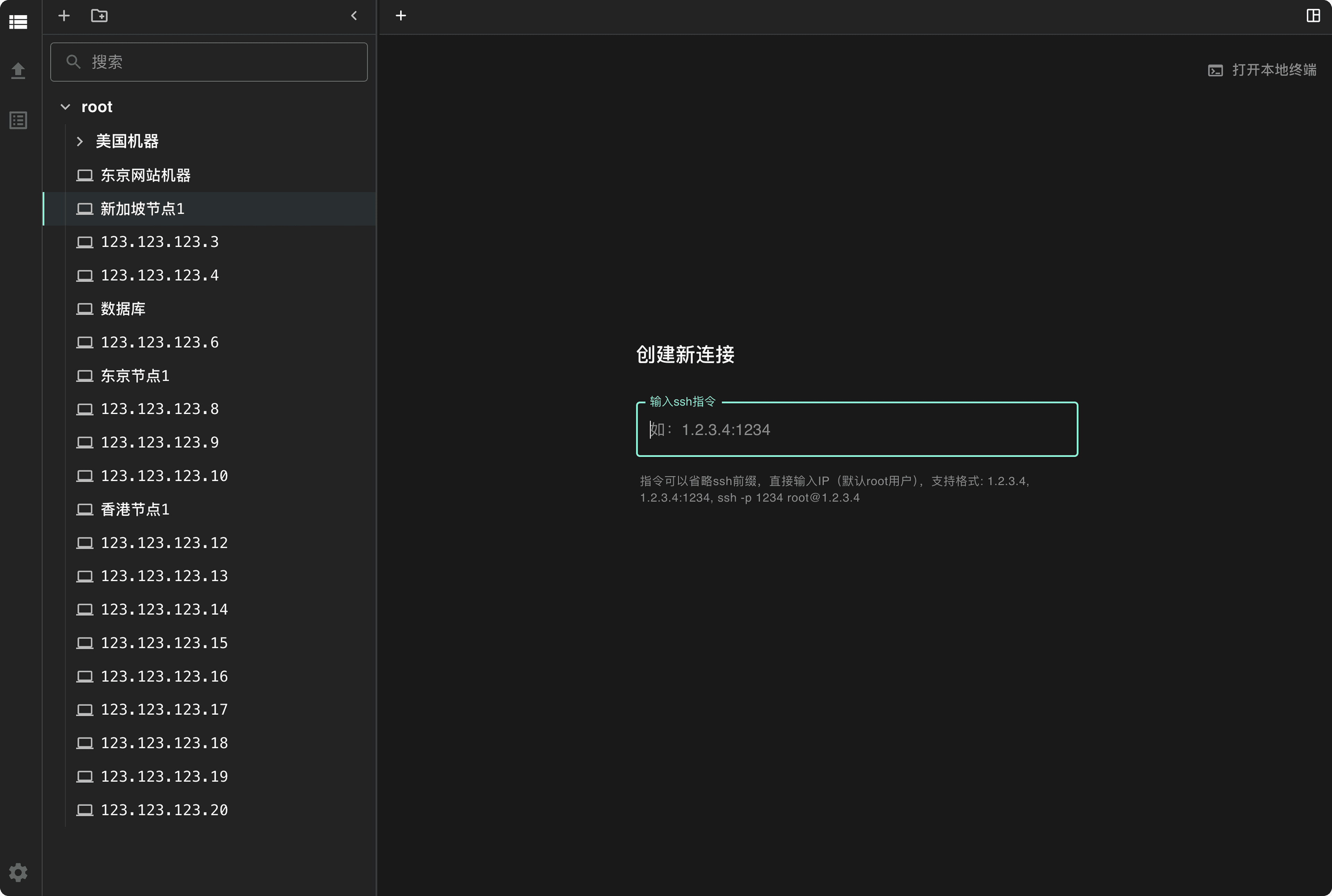Screen dimensions: 1332x896
Task: Open settings gear icon
Action: click(18, 872)
